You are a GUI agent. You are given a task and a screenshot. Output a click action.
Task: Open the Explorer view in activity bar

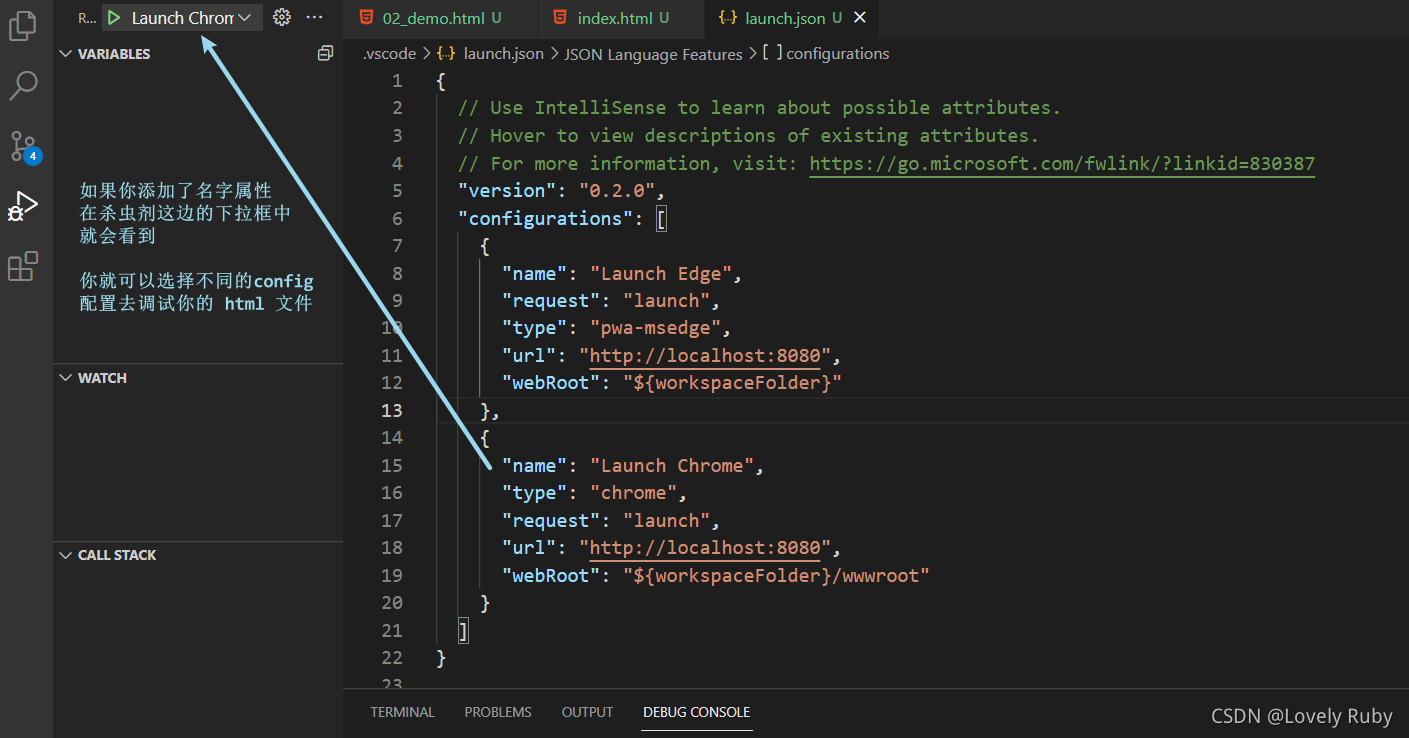pos(23,26)
